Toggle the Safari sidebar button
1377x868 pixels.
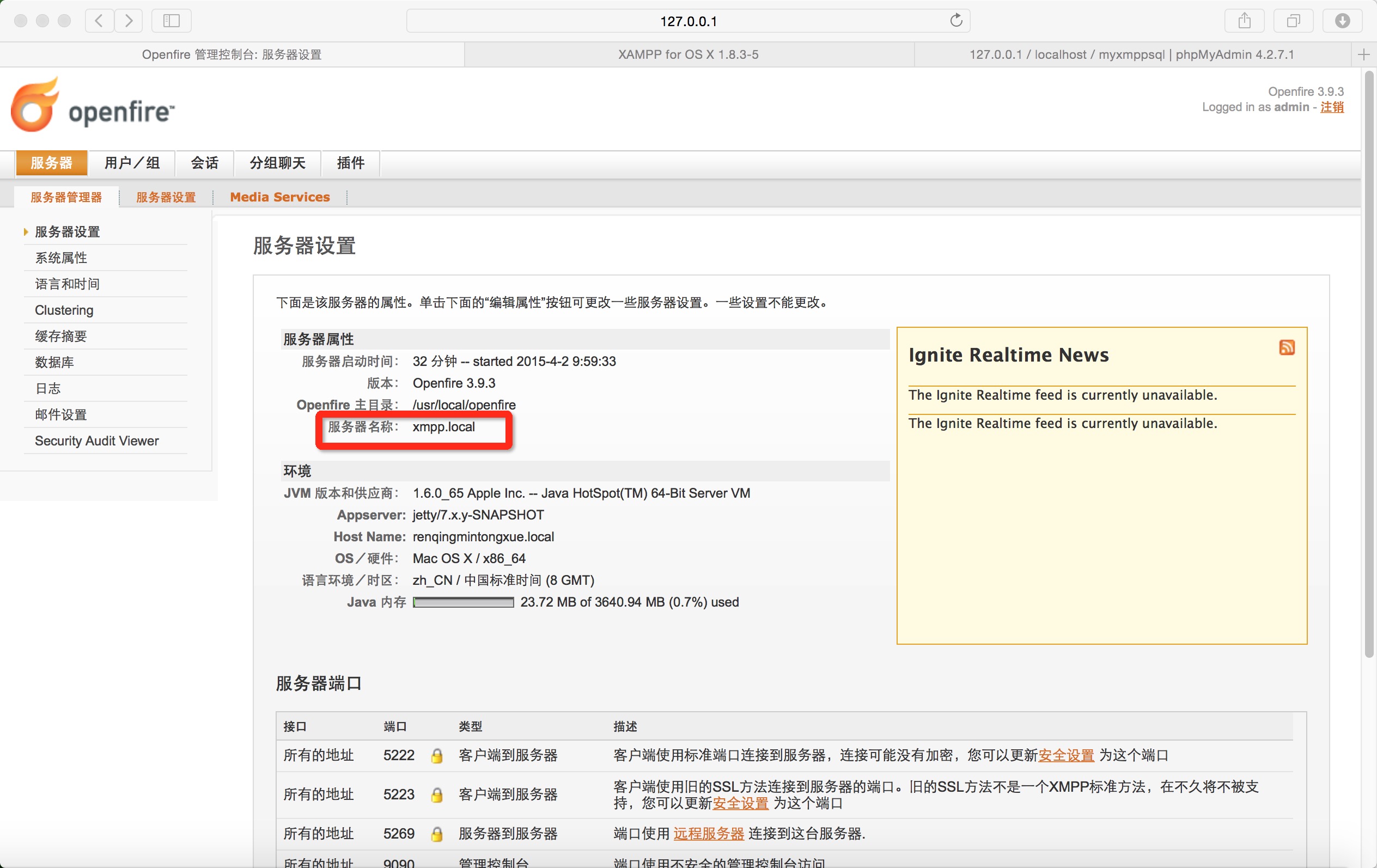tap(172, 21)
